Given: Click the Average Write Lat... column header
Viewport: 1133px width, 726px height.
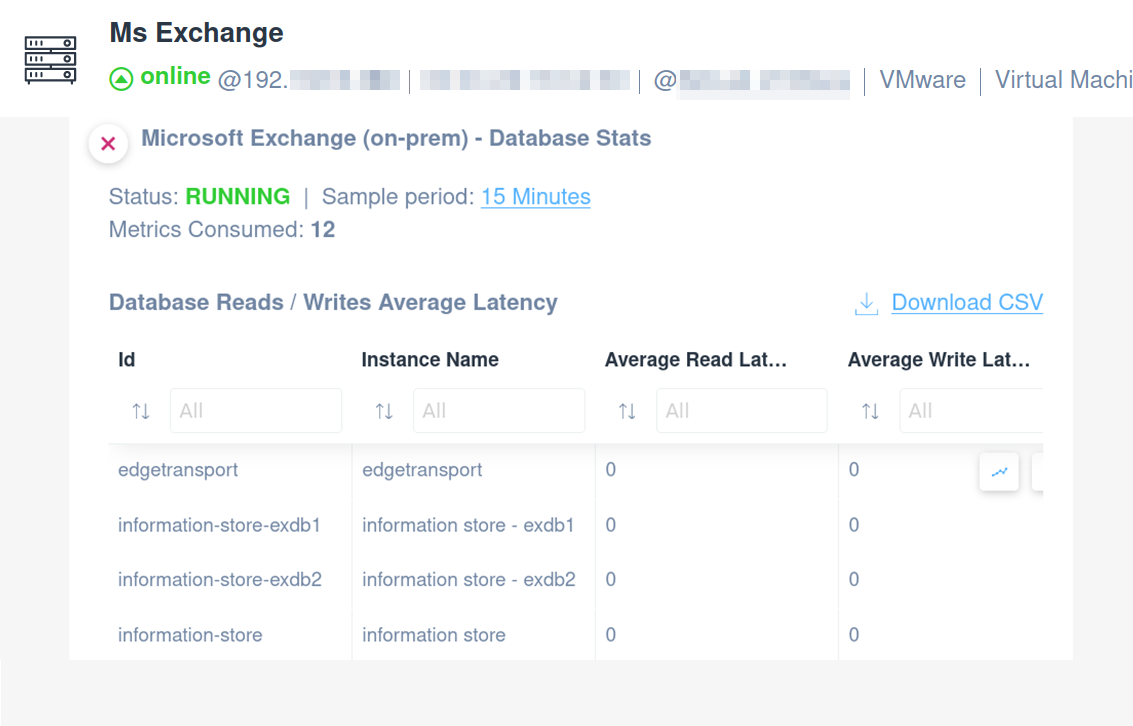Looking at the screenshot, I should pos(939,360).
